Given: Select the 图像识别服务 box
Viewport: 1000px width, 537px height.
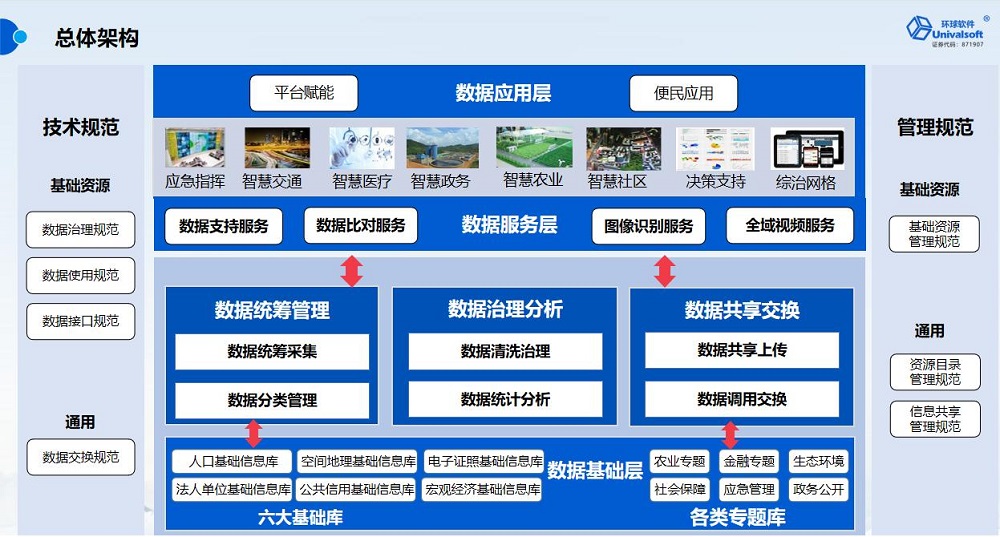Looking at the screenshot, I should (648, 226).
